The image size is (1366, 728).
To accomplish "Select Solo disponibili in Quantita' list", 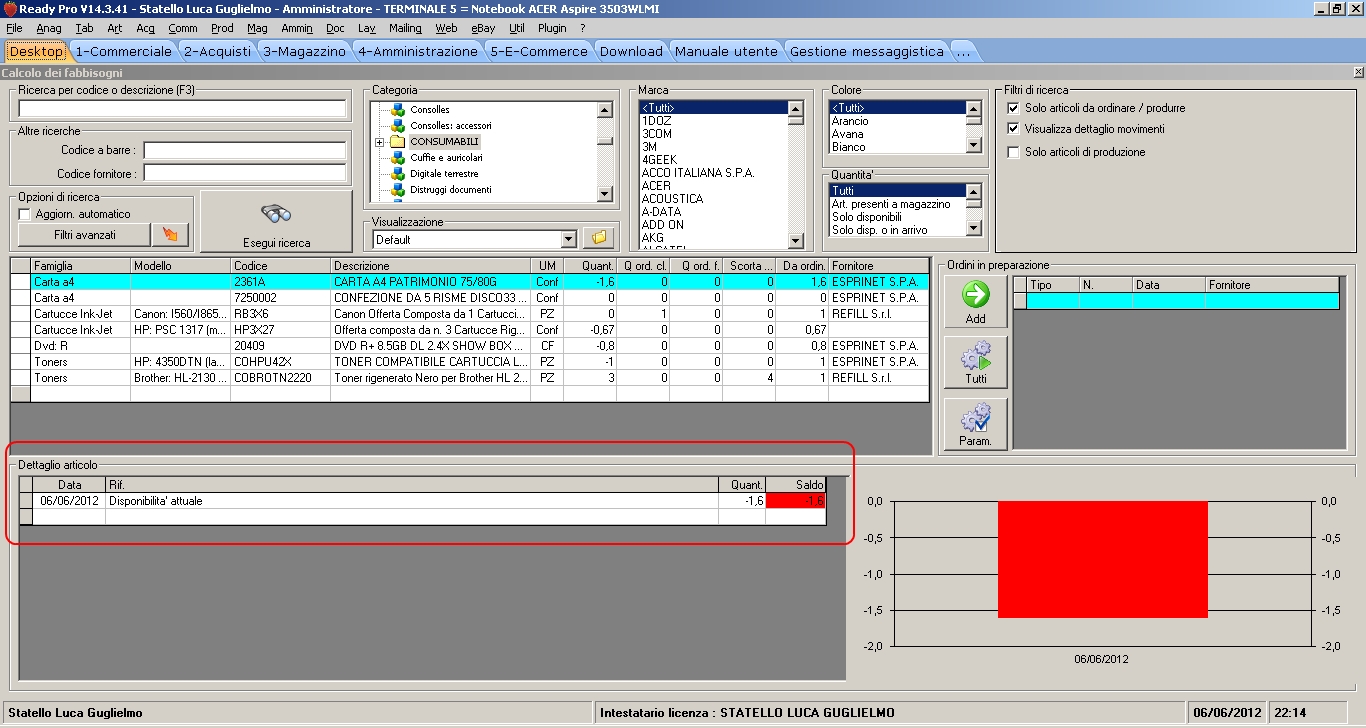I will tap(866, 217).
